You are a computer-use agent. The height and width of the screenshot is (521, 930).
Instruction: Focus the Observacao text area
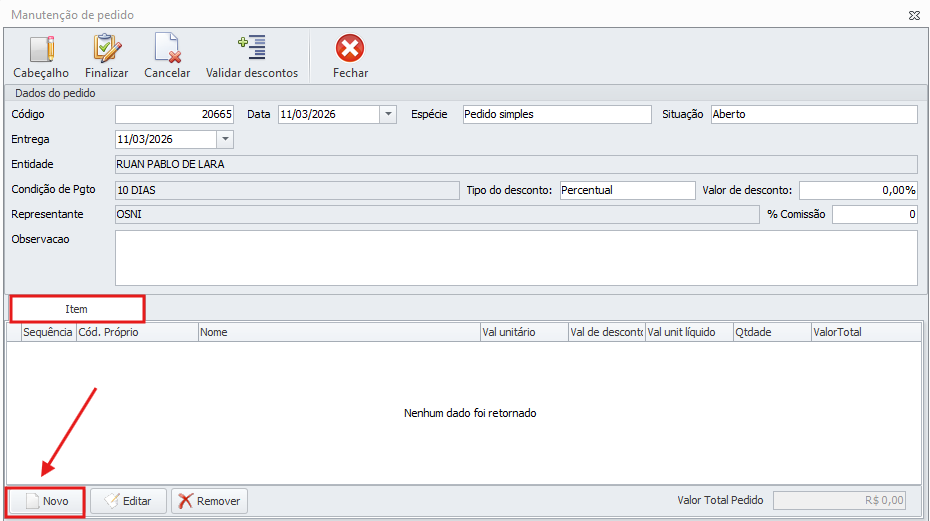tap(515, 258)
